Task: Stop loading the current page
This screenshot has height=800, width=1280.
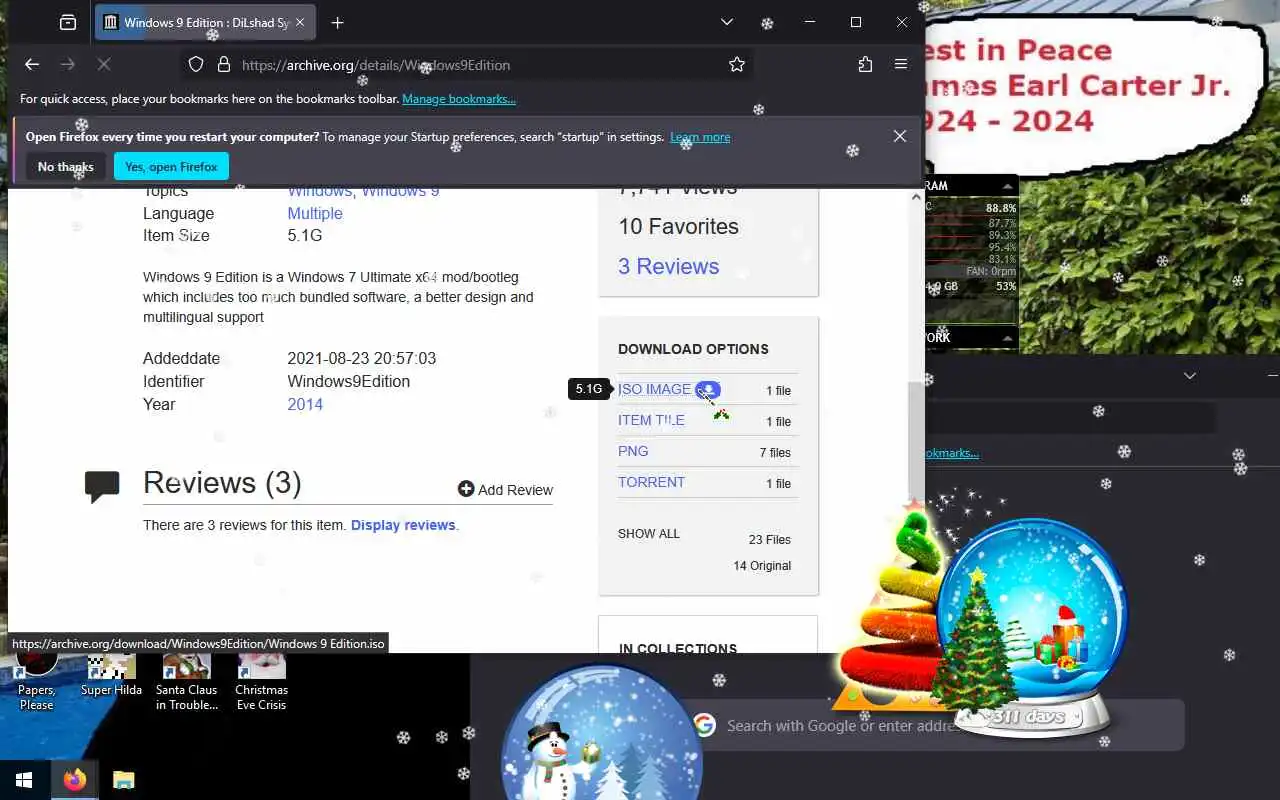Action: [104, 64]
